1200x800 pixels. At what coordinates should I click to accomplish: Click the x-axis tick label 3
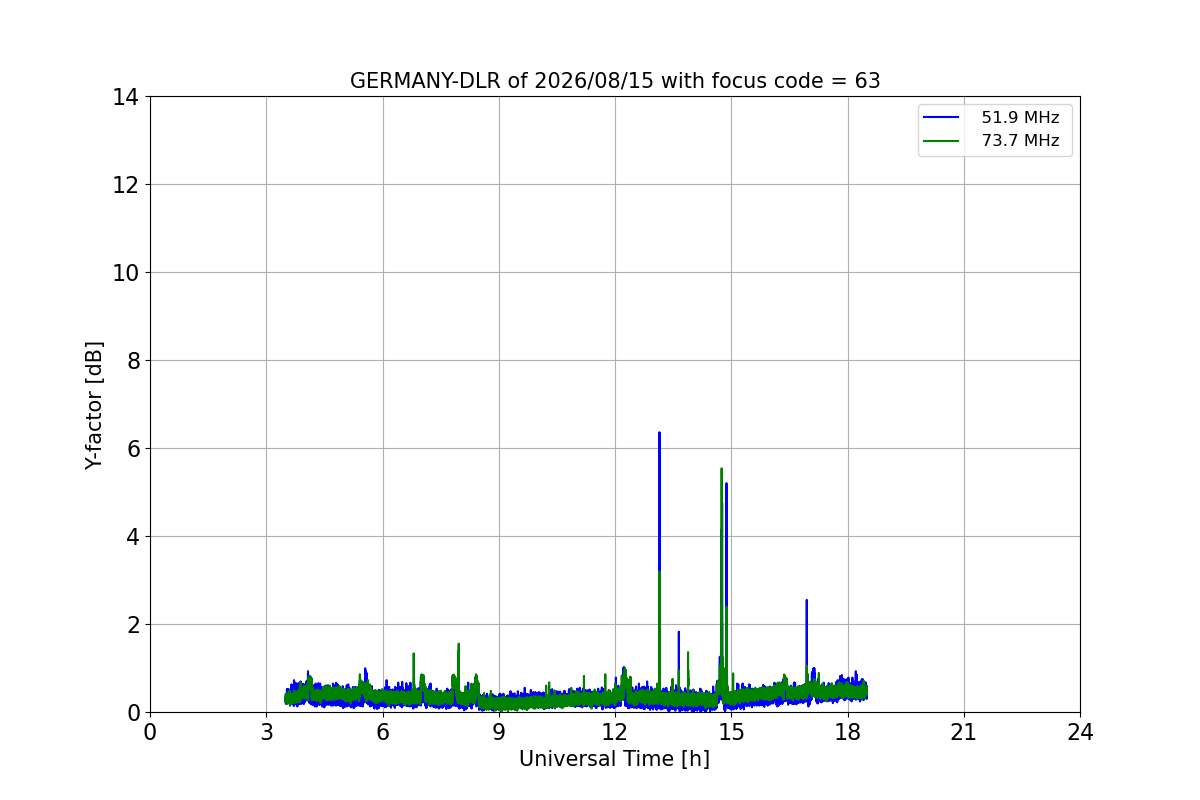tap(266, 732)
